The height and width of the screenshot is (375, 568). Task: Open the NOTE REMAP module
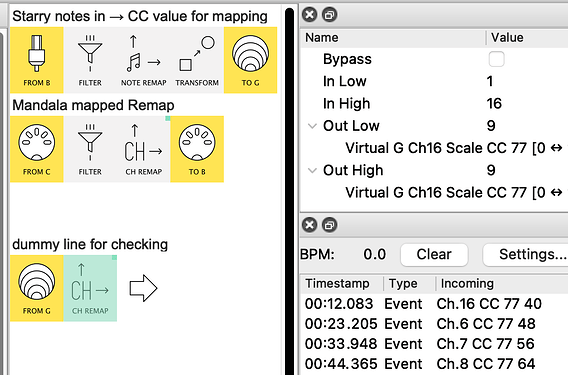click(x=143, y=60)
